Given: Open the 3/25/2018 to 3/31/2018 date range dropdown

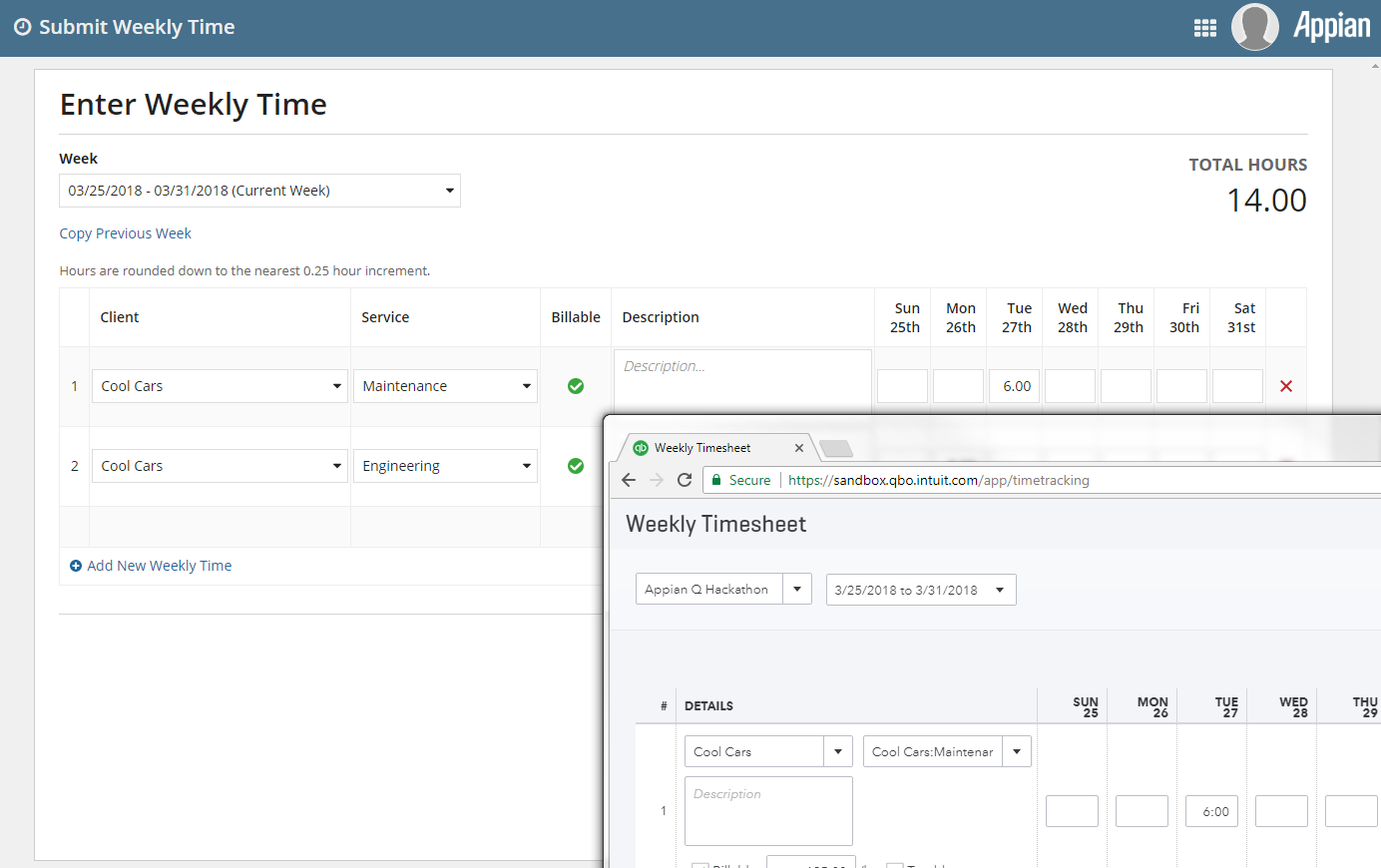Looking at the screenshot, I should coord(921,590).
